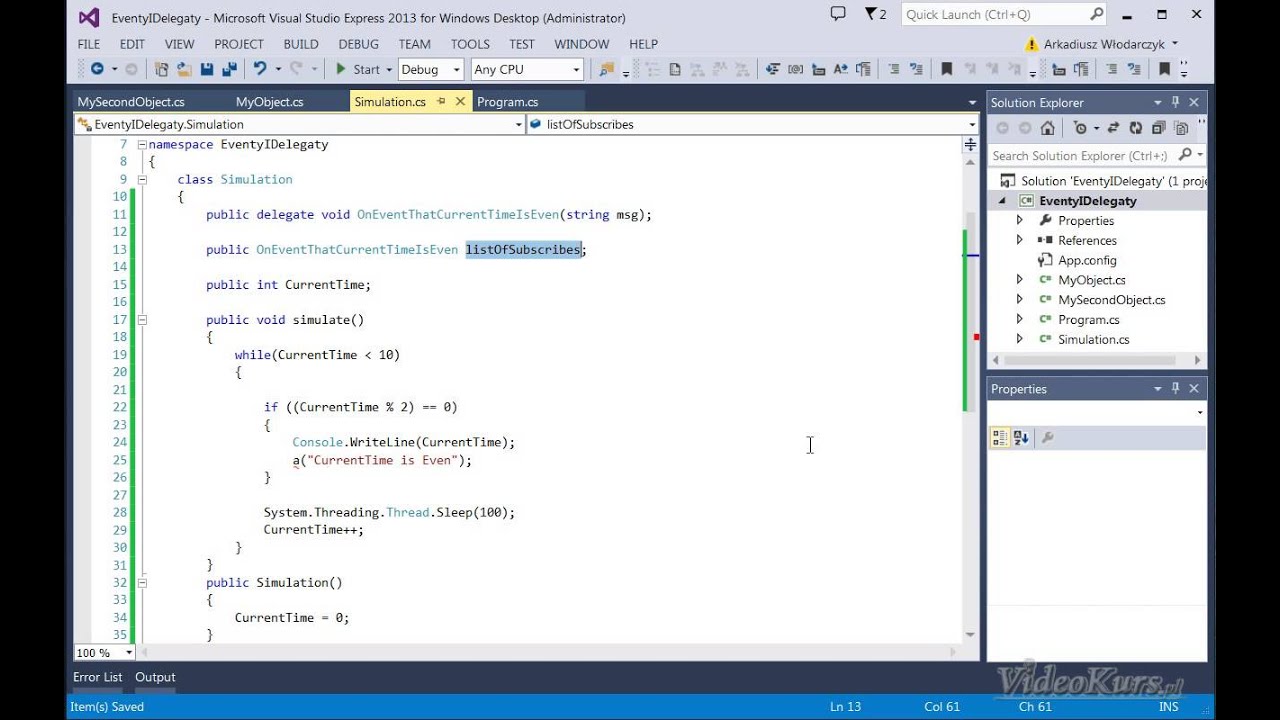Click the Quick Launch search box

[1004, 14]
